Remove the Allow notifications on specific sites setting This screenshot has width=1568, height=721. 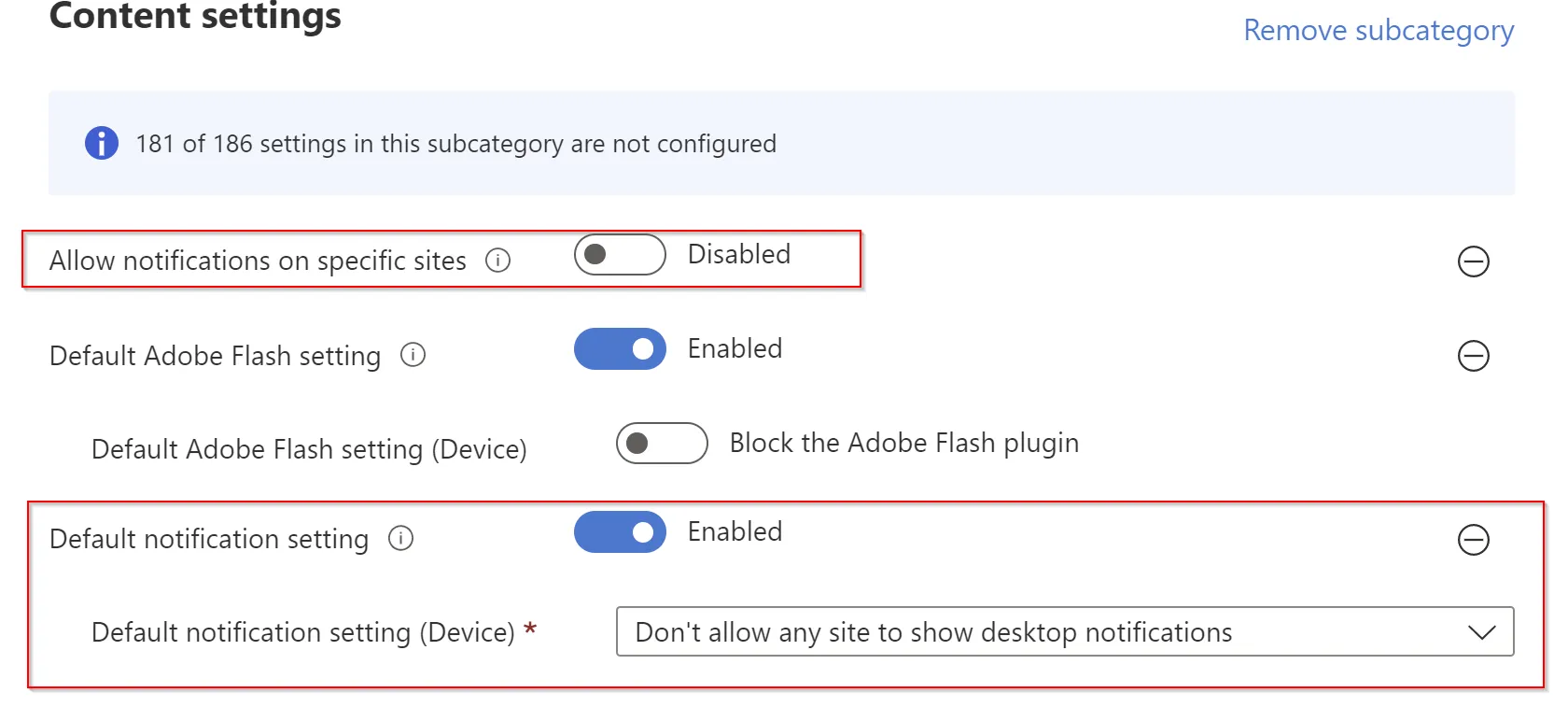click(x=1474, y=262)
